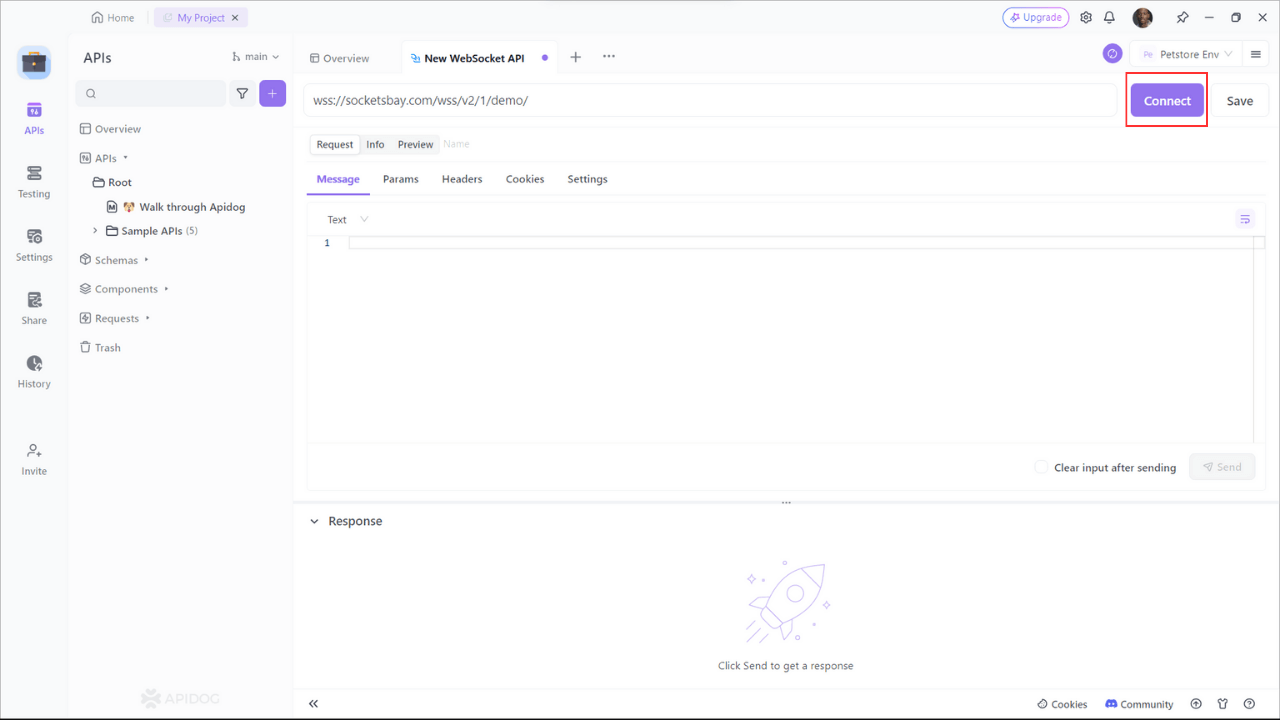This screenshot has width=1280, height=720.
Task: Expand the Requests section
Action: click(x=147, y=318)
